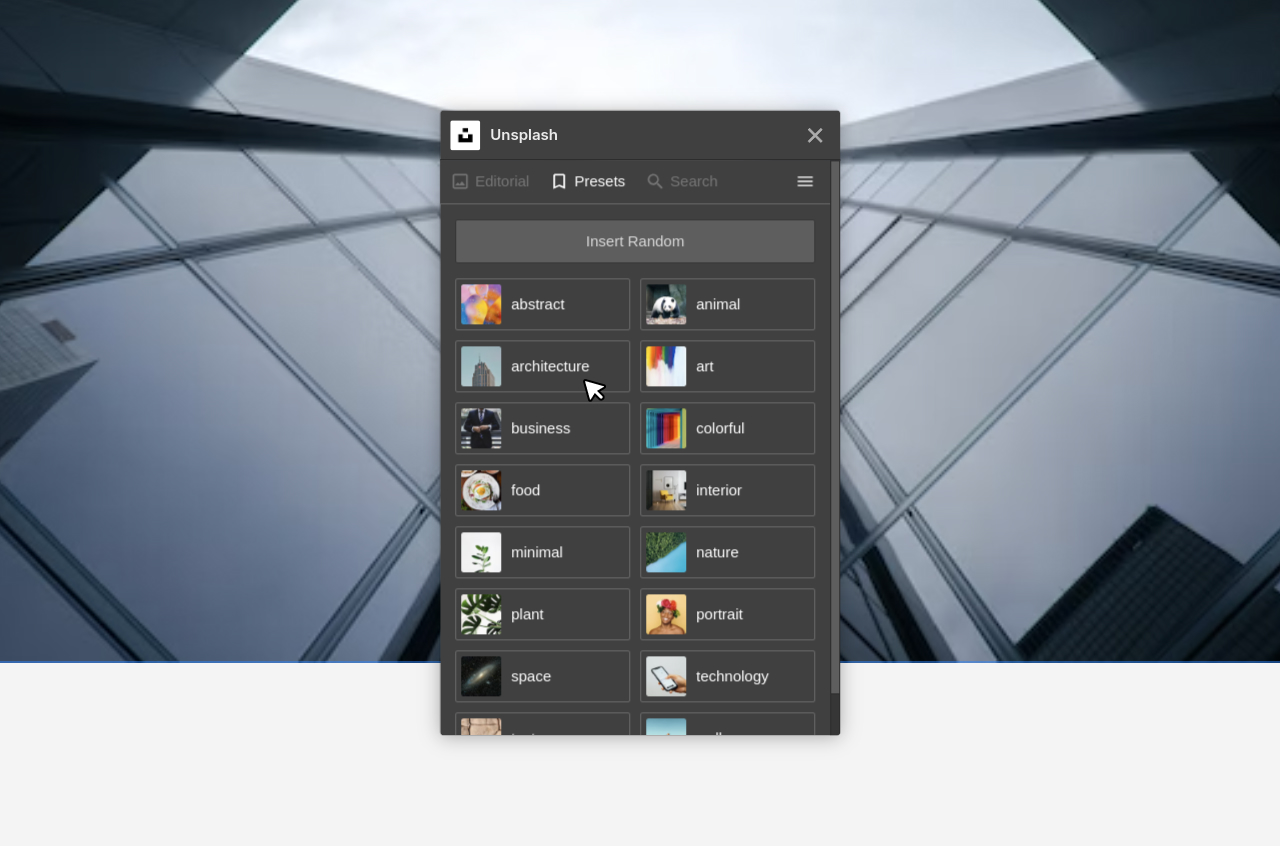Select the animal preset panda thumbnail

(666, 304)
